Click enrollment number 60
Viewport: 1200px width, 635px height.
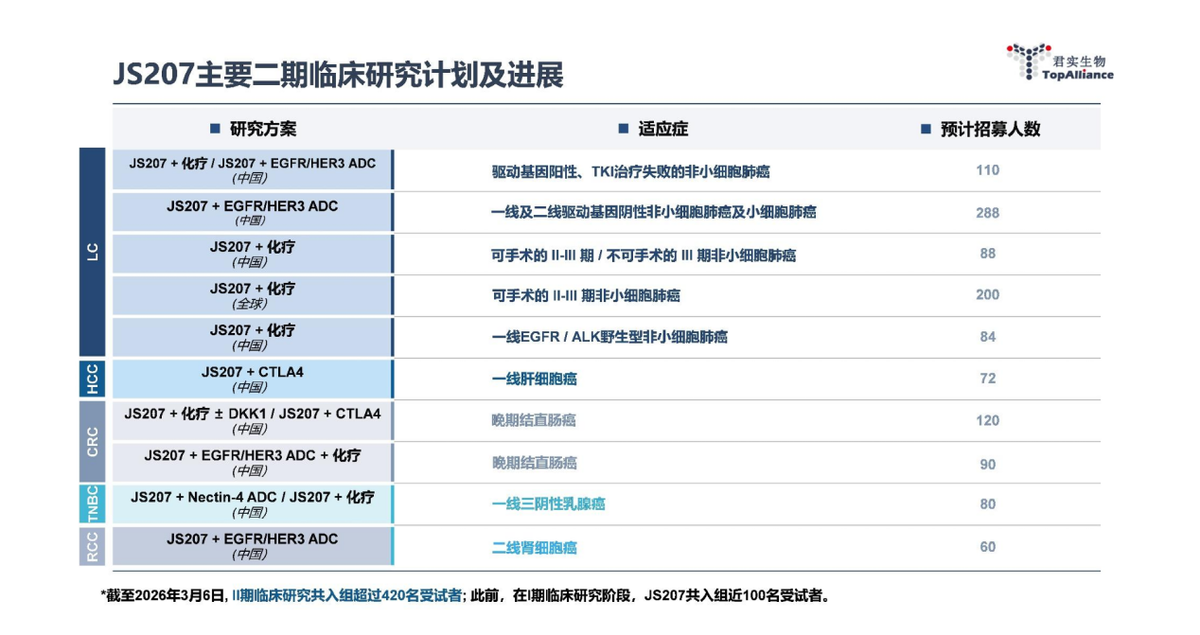pos(988,547)
